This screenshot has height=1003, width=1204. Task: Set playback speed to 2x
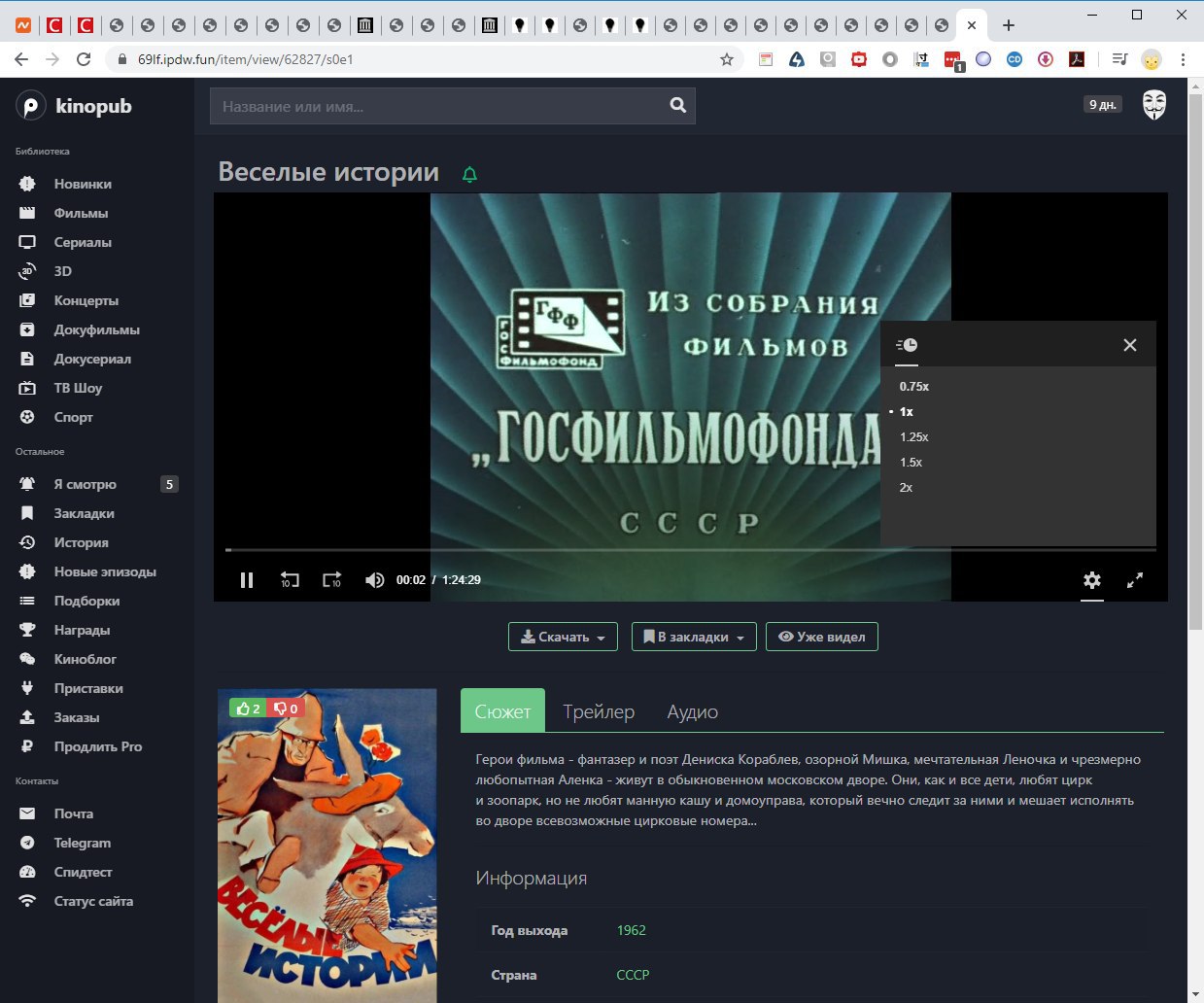(x=907, y=488)
